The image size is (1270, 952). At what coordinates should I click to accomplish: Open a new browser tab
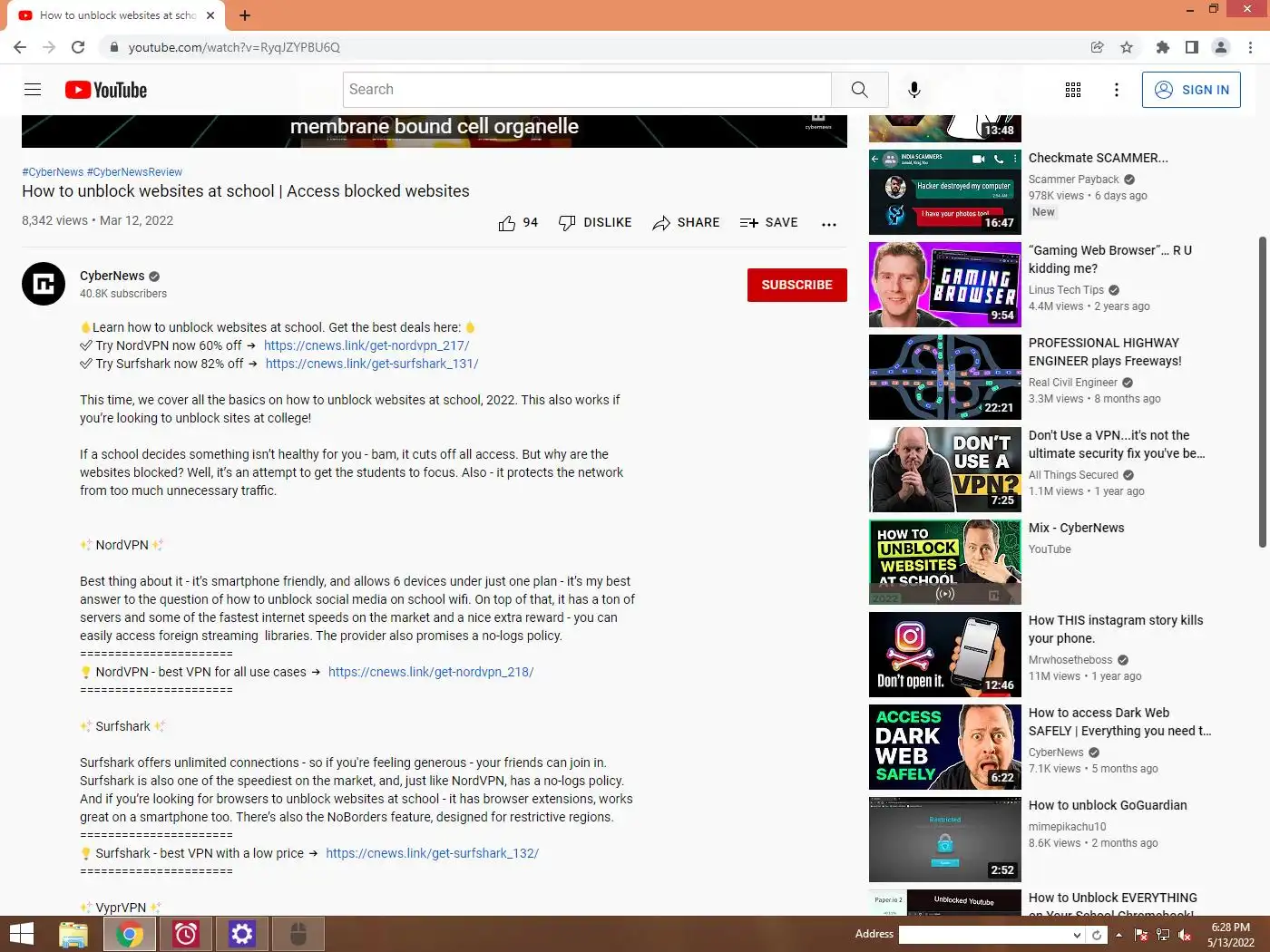point(245,15)
